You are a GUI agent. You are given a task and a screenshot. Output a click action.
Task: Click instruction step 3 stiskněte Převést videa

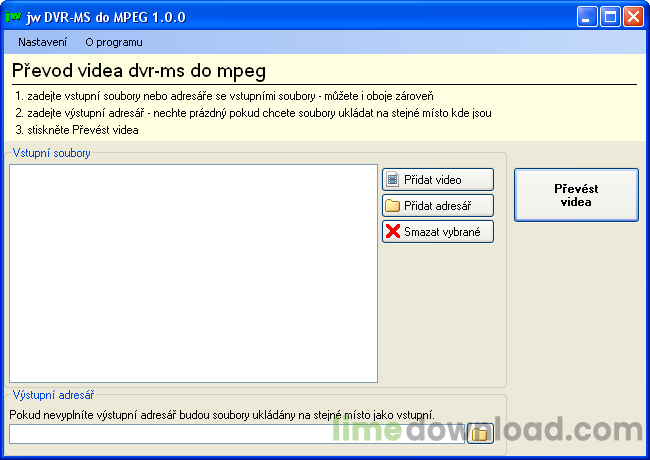(77, 130)
